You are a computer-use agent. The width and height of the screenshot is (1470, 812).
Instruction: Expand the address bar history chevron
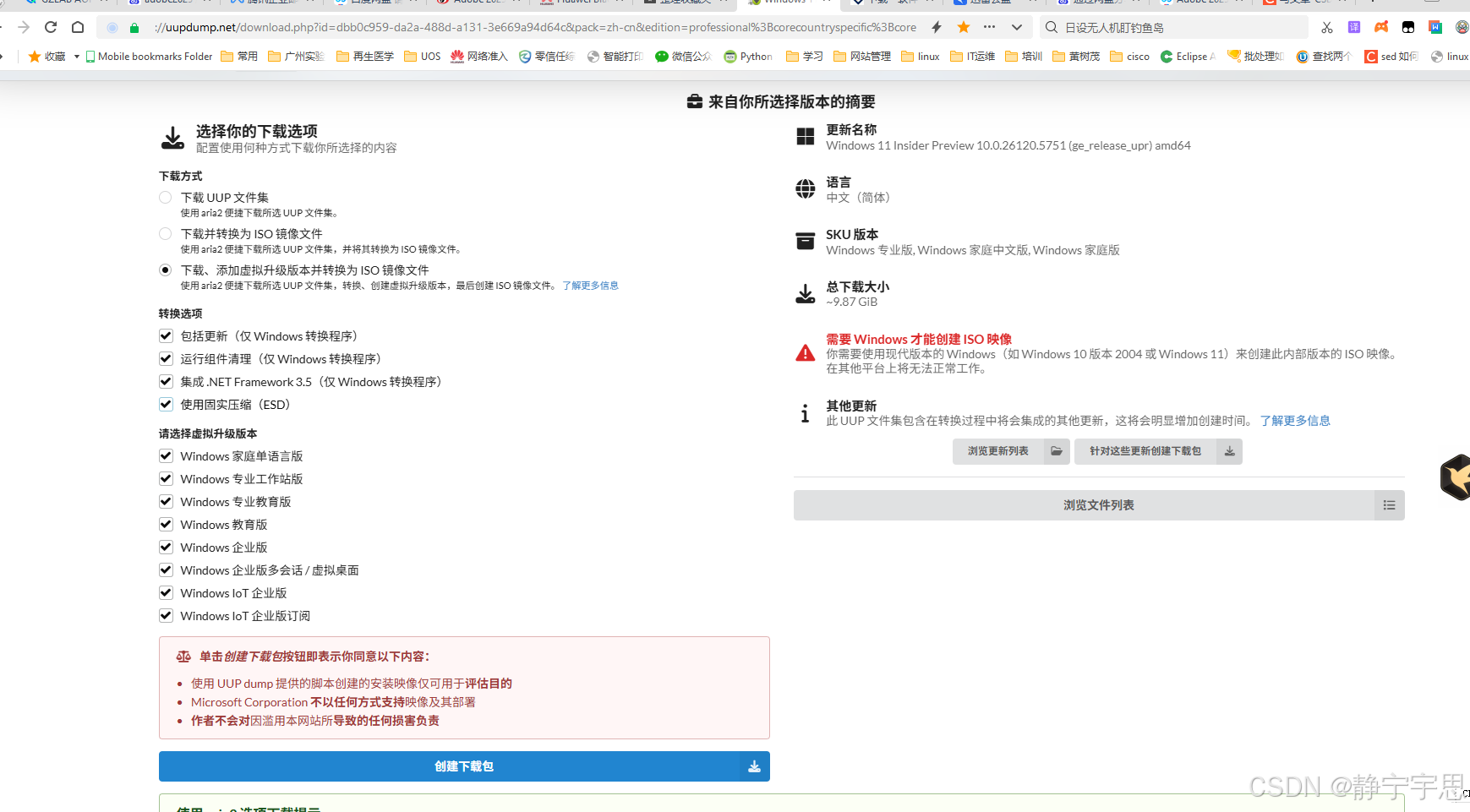(1017, 27)
